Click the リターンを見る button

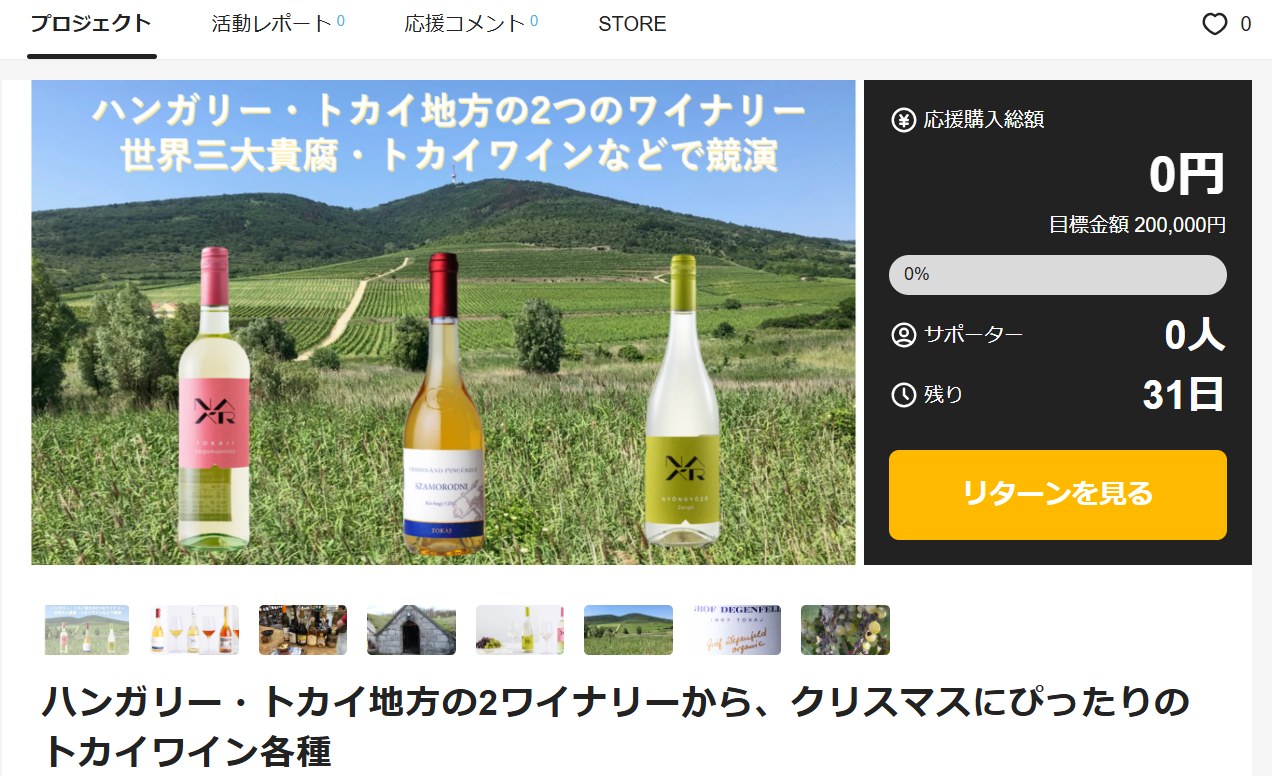click(1057, 495)
